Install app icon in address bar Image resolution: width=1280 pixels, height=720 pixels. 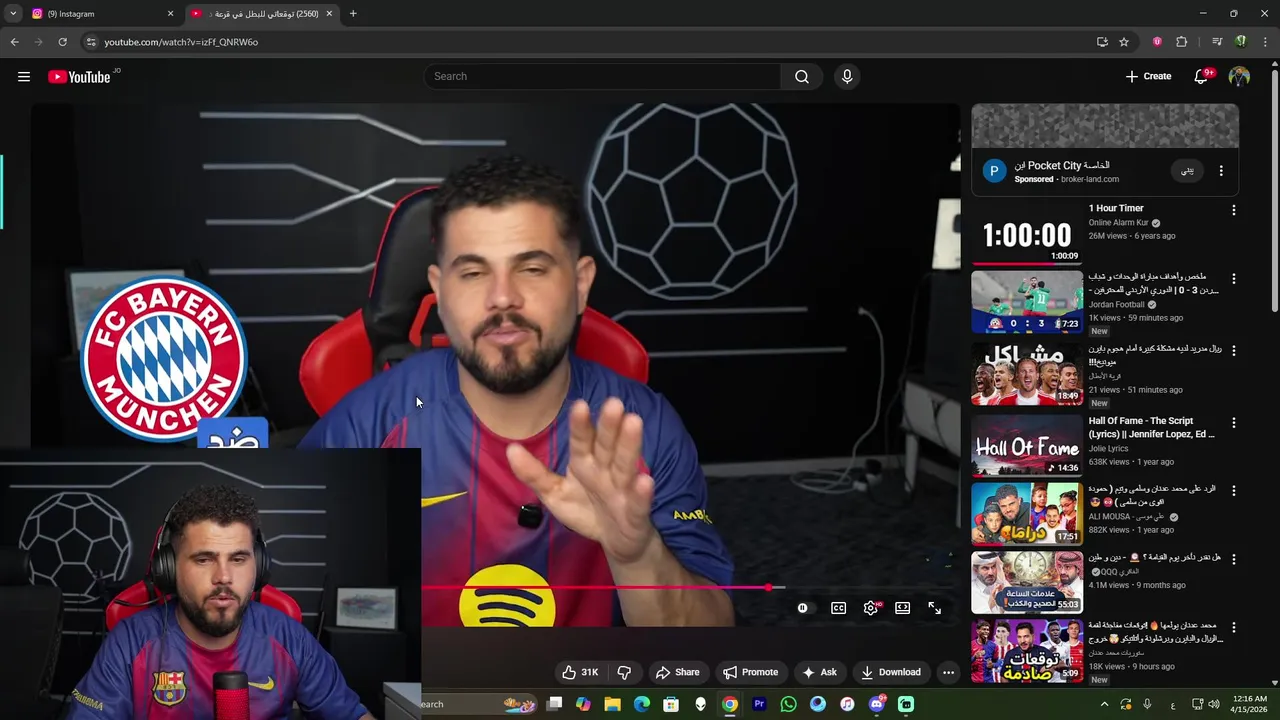tap(1102, 42)
